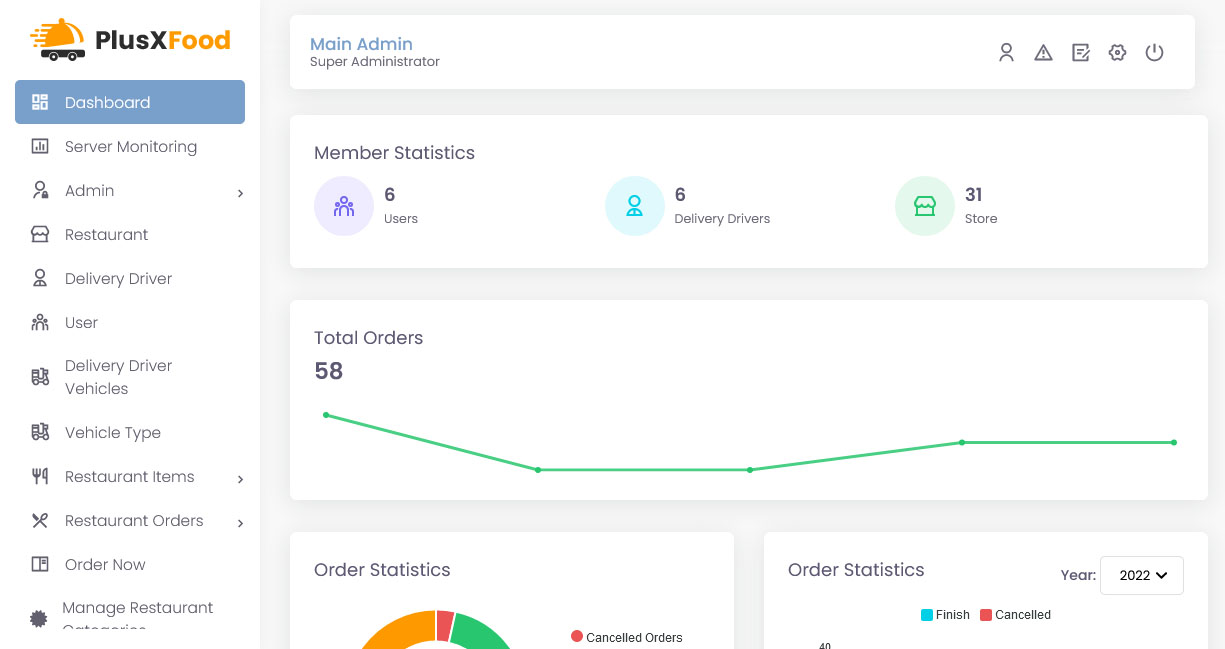Click the Restaurant Items fork-knife icon
This screenshot has width=1225, height=649.
40,476
